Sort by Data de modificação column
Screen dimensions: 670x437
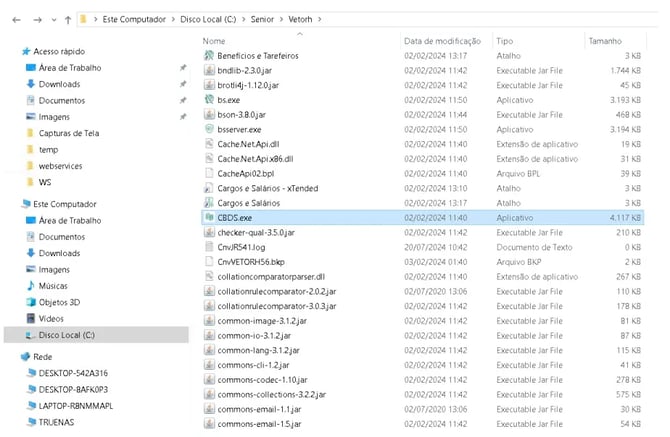(443, 41)
